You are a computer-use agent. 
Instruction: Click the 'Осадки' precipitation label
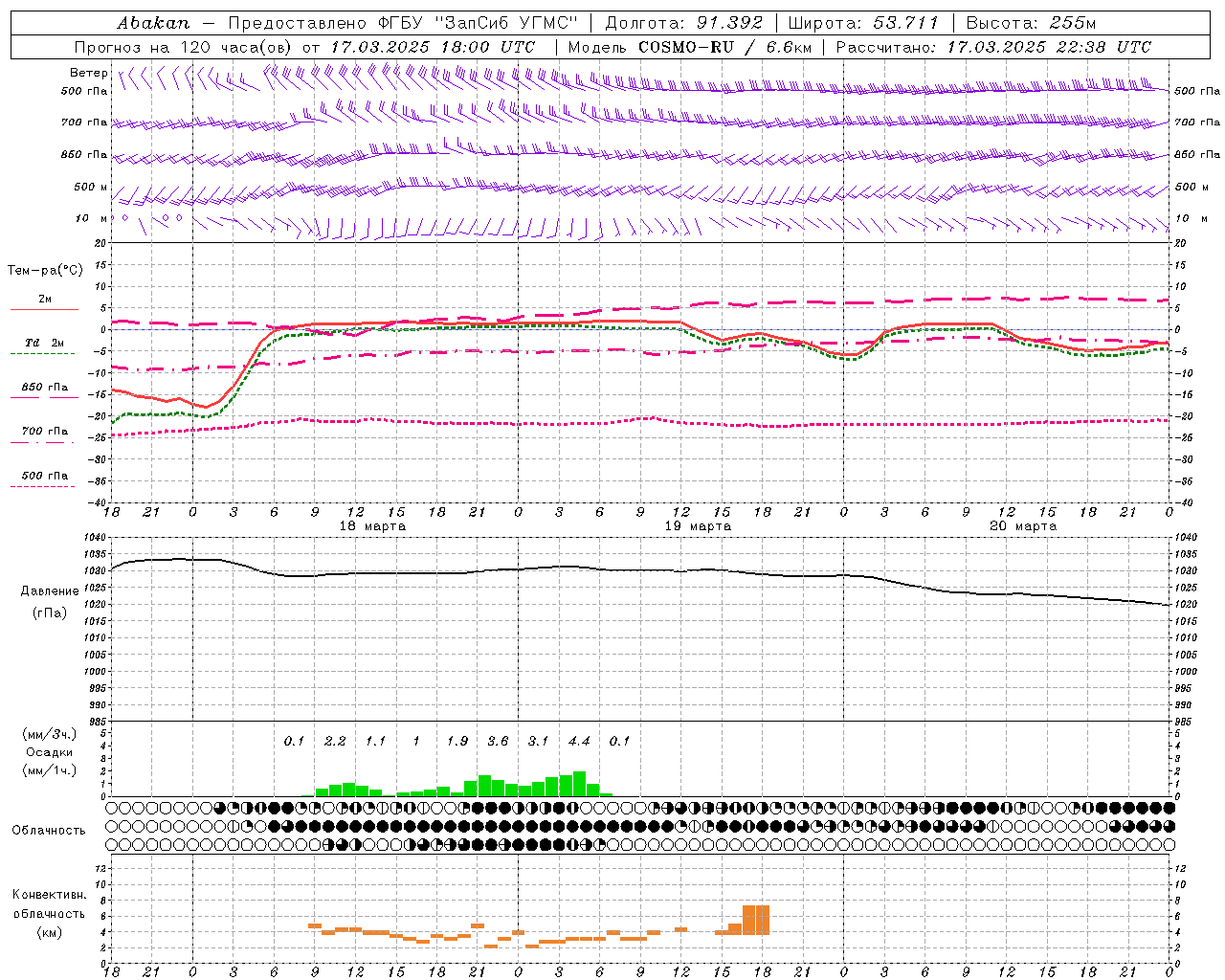click(49, 752)
